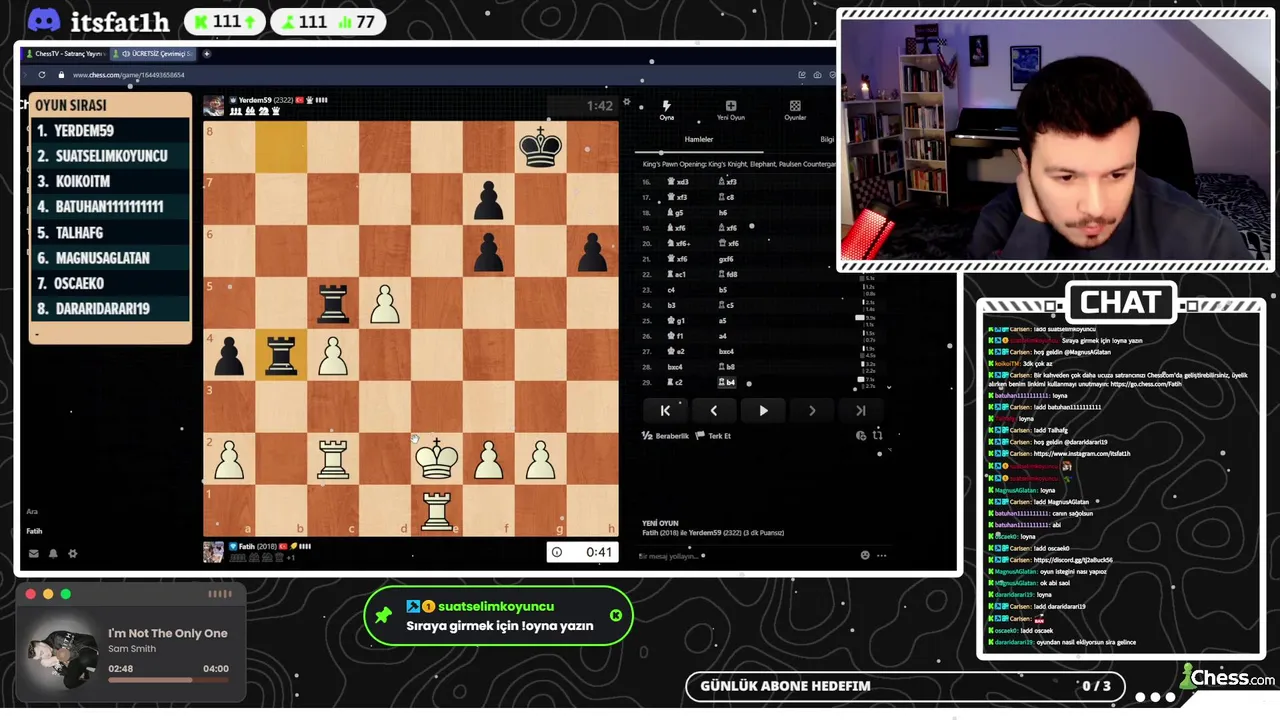This screenshot has height=720, width=1280.
Task: Click the Ara search entry in the sidebar
Action: (32, 511)
